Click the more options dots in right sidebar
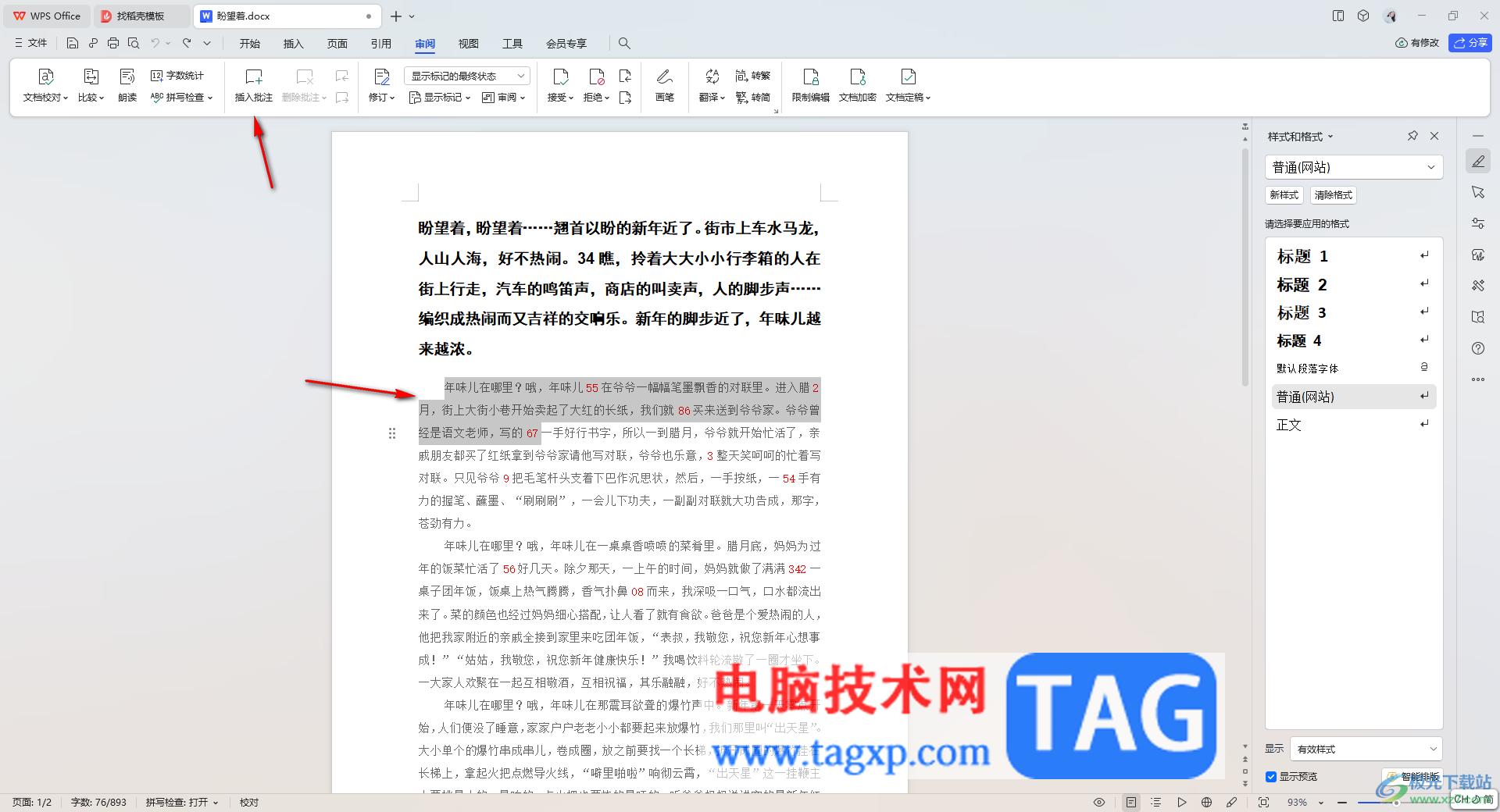This screenshot has width=1500, height=812. pyautogui.click(x=1478, y=379)
